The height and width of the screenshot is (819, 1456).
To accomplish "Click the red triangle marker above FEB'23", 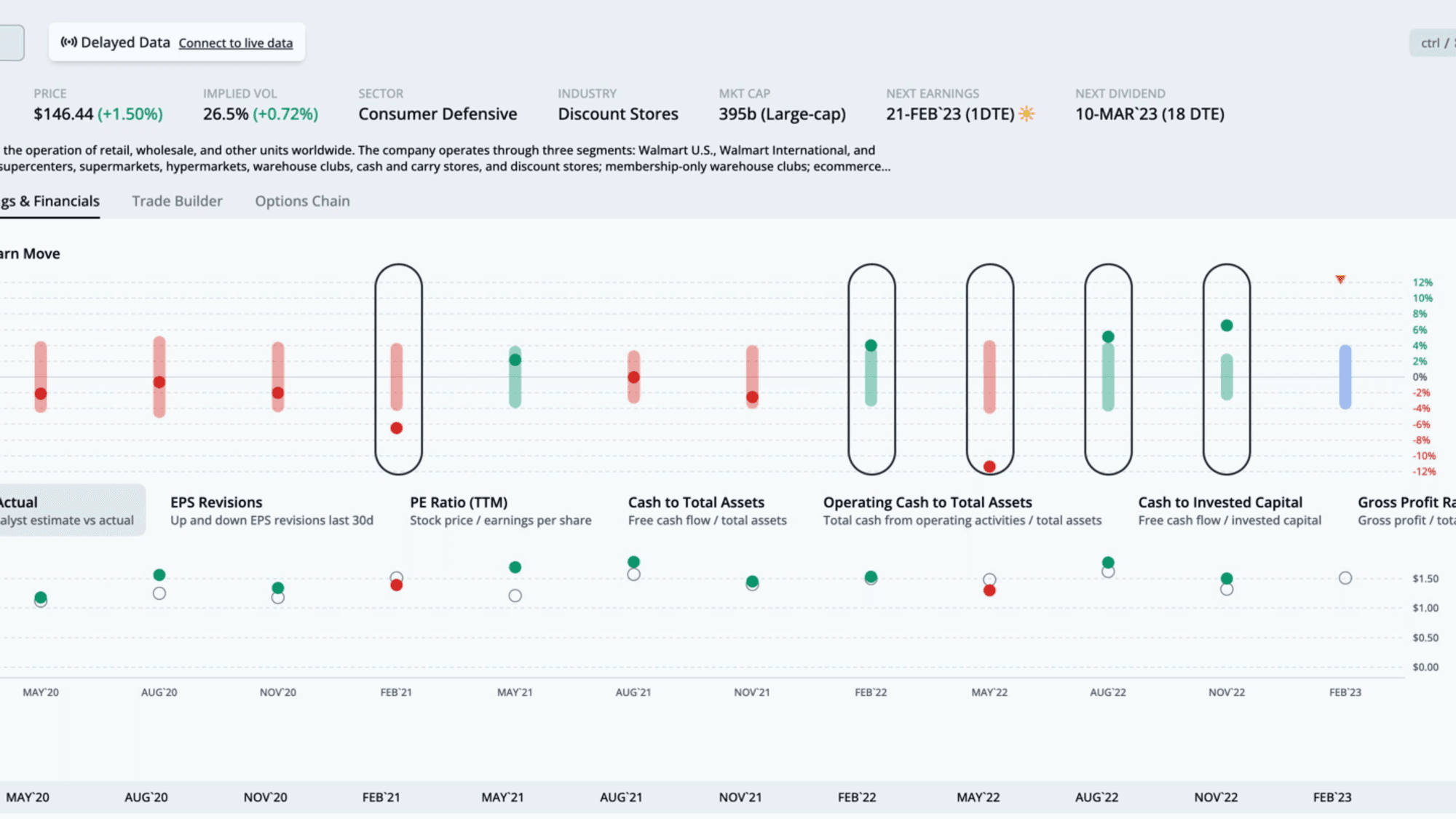I will (1340, 280).
